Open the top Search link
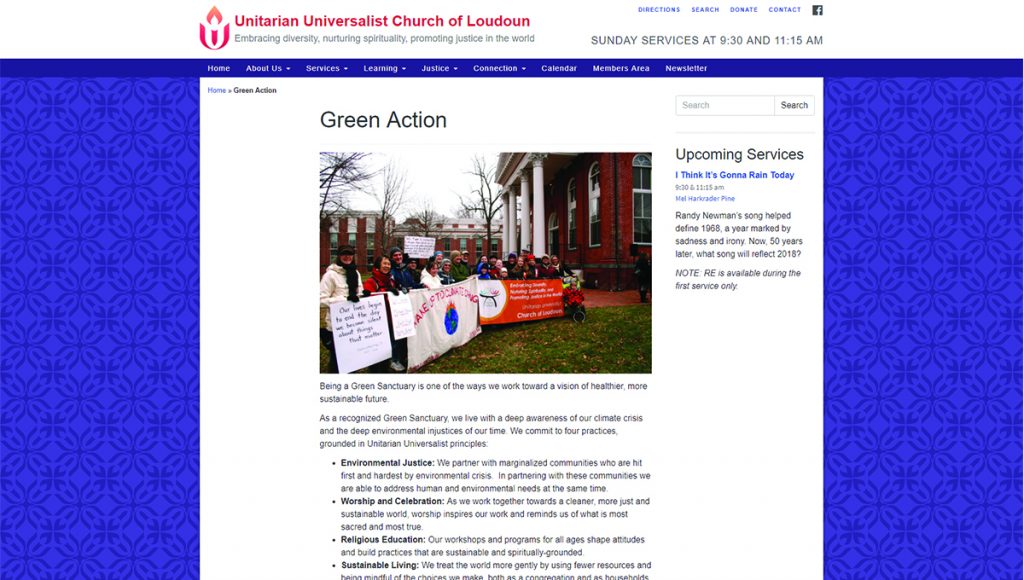Screen dimensions: 1024x580 (x=705, y=10)
